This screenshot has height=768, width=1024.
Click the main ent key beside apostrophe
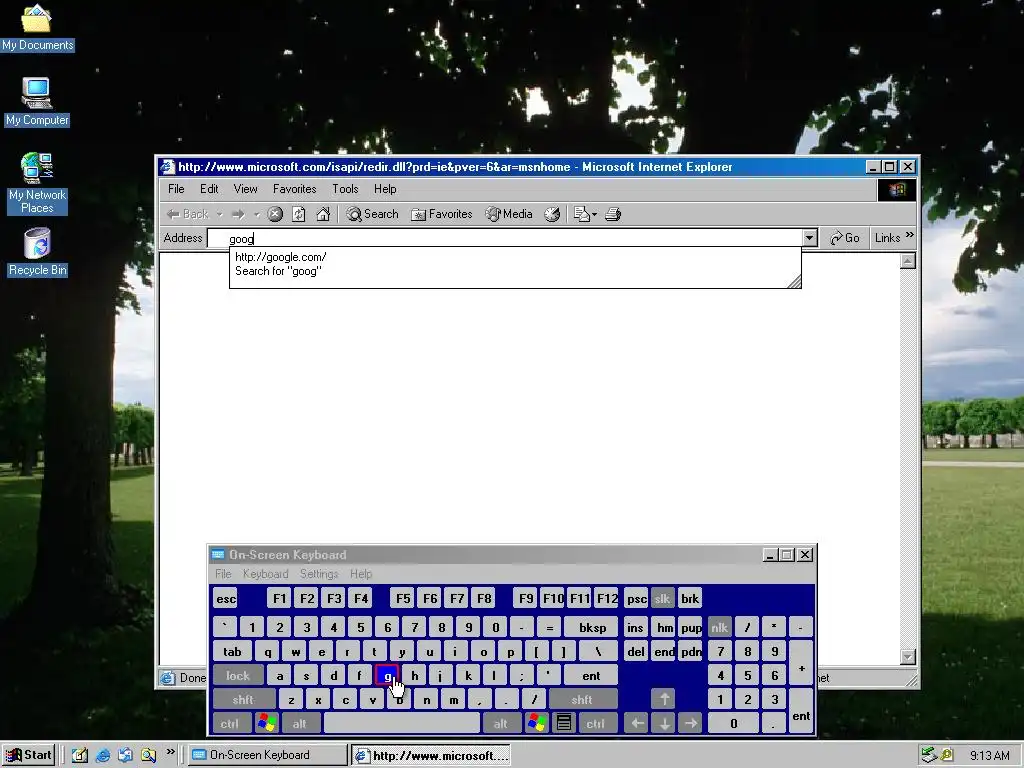(x=591, y=676)
